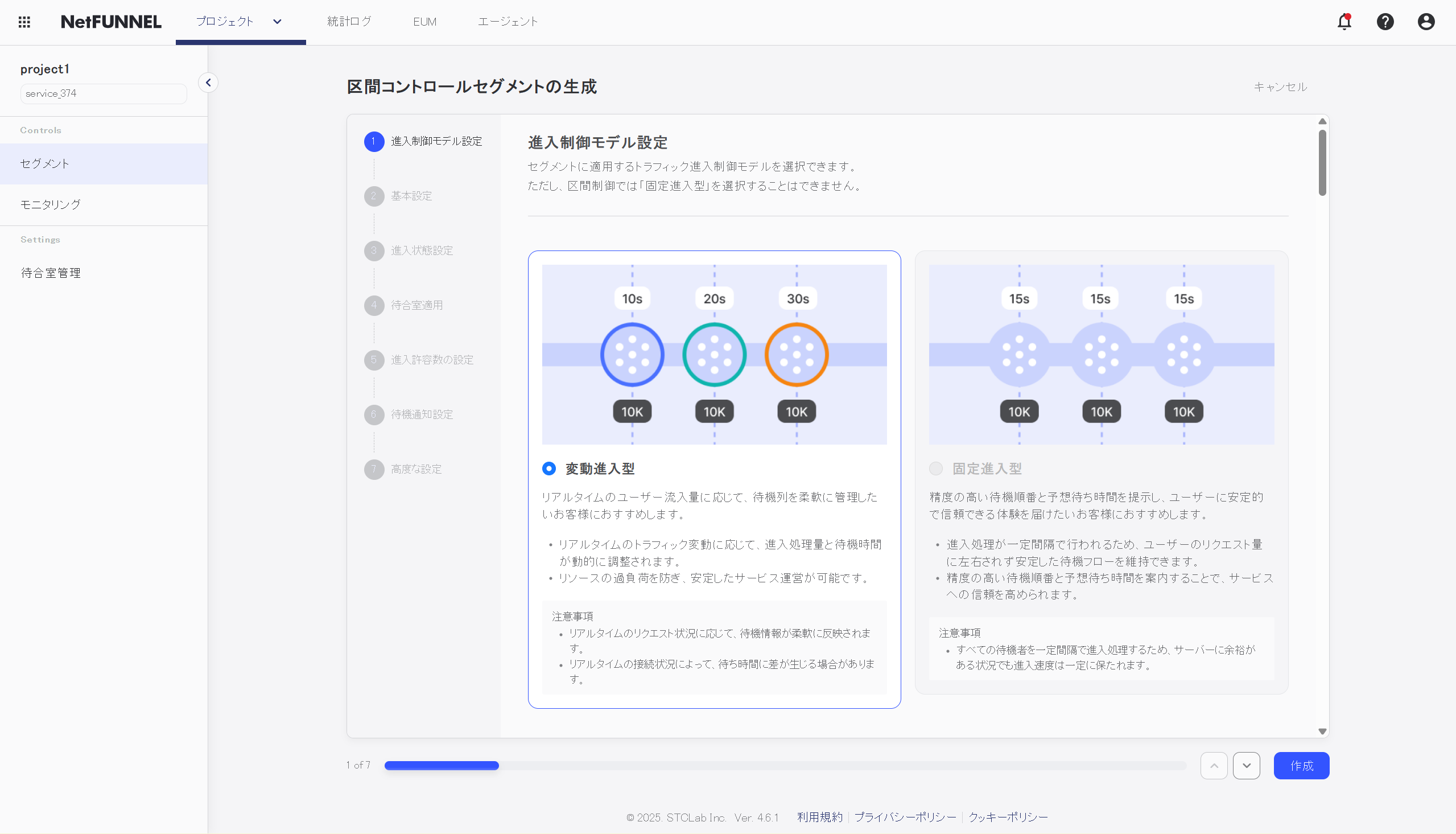Click the キャンセル link
1456x834 pixels.
(1280, 87)
